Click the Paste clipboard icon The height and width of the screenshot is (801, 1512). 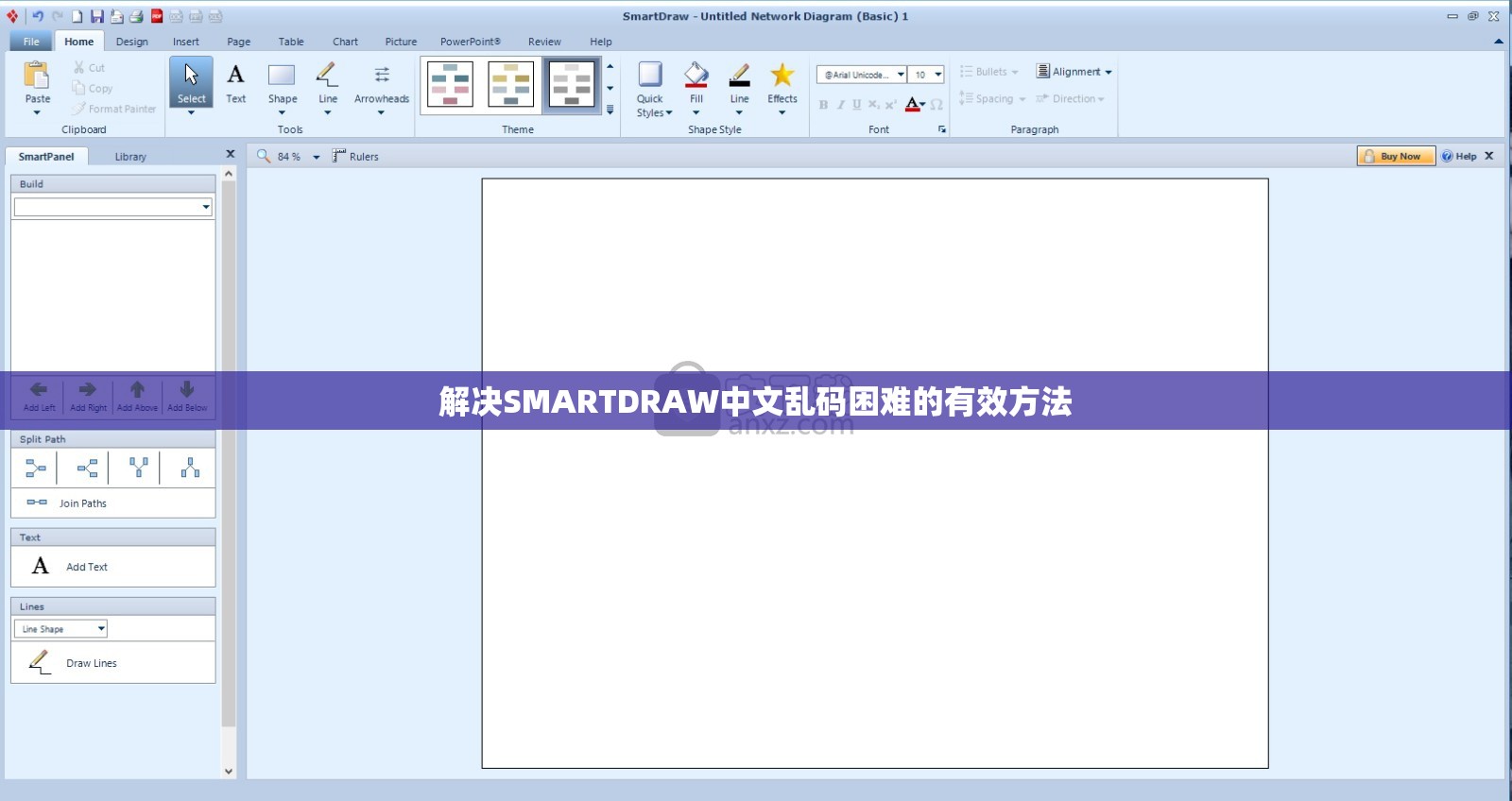click(37, 75)
